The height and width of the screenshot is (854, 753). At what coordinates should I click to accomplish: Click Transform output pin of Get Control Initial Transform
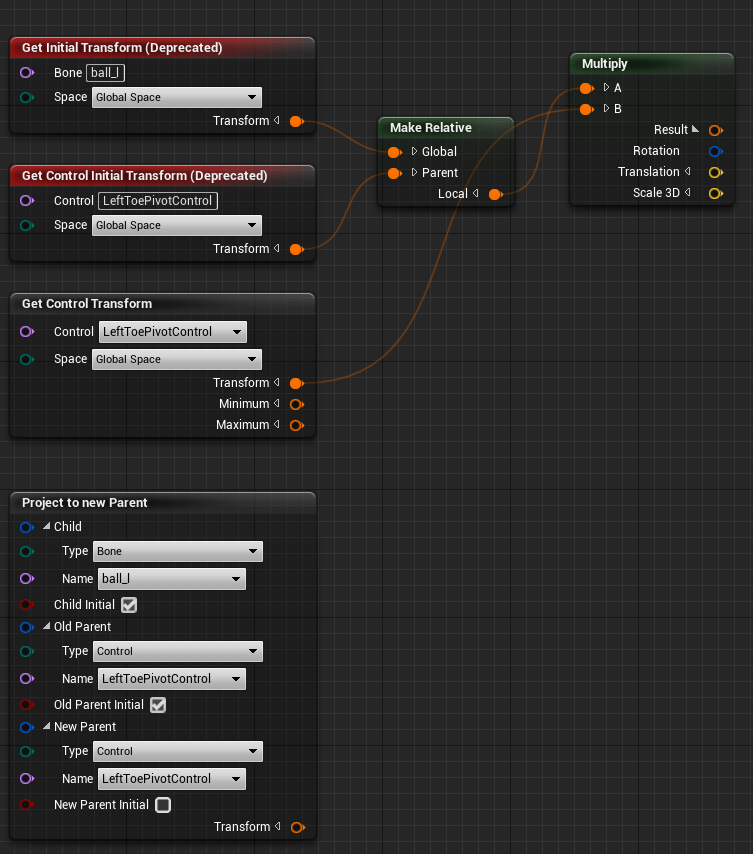point(297,249)
